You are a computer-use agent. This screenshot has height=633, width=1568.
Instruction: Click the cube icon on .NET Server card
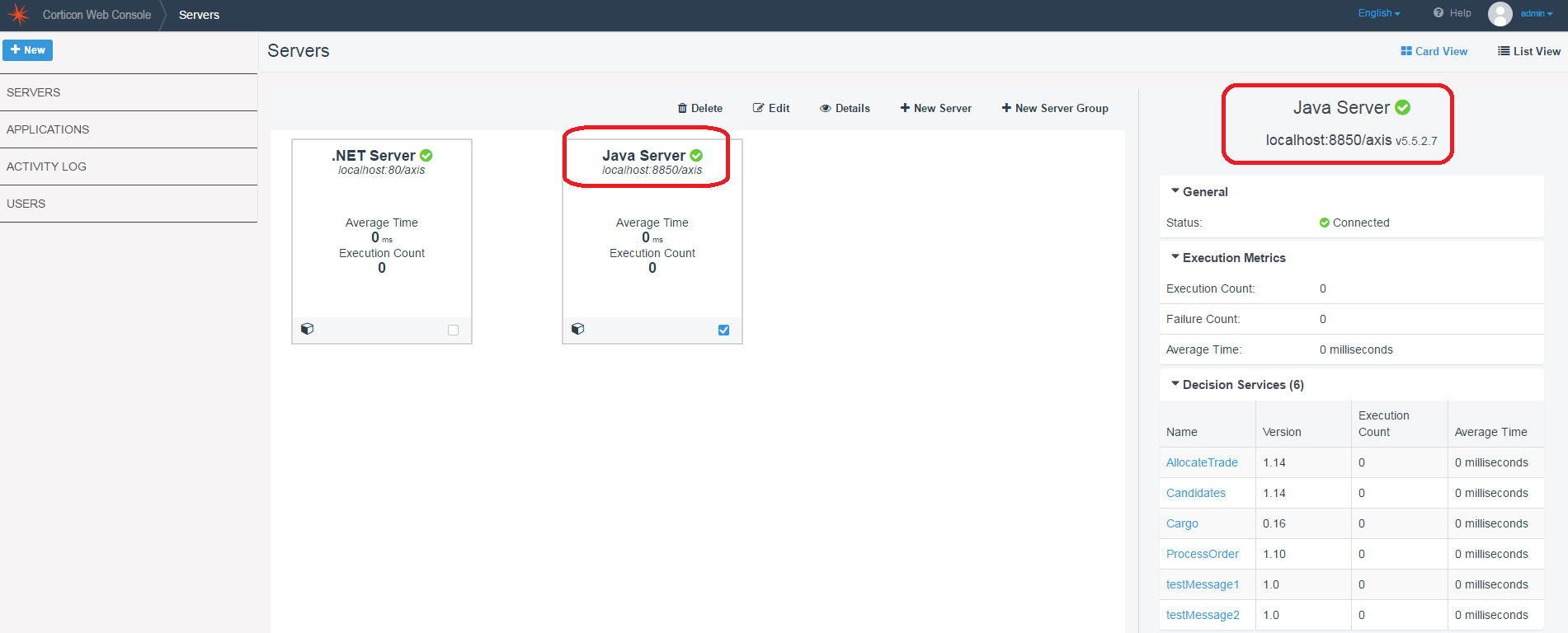click(307, 329)
